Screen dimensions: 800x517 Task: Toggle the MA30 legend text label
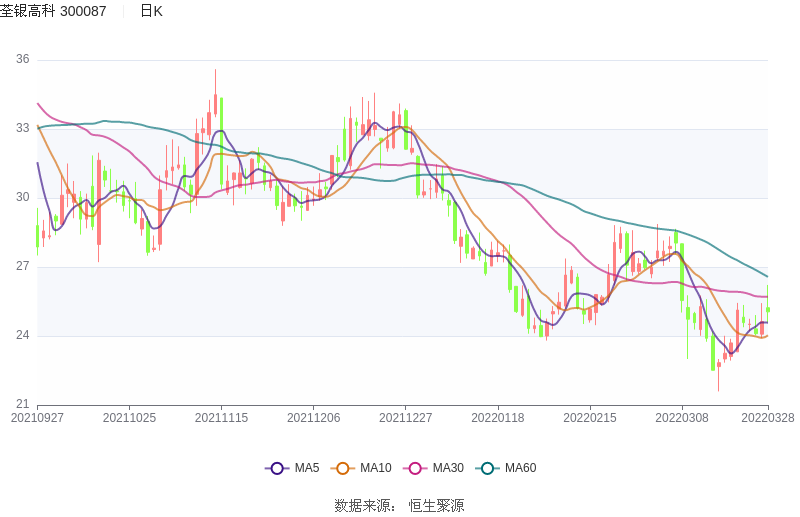pos(448,468)
